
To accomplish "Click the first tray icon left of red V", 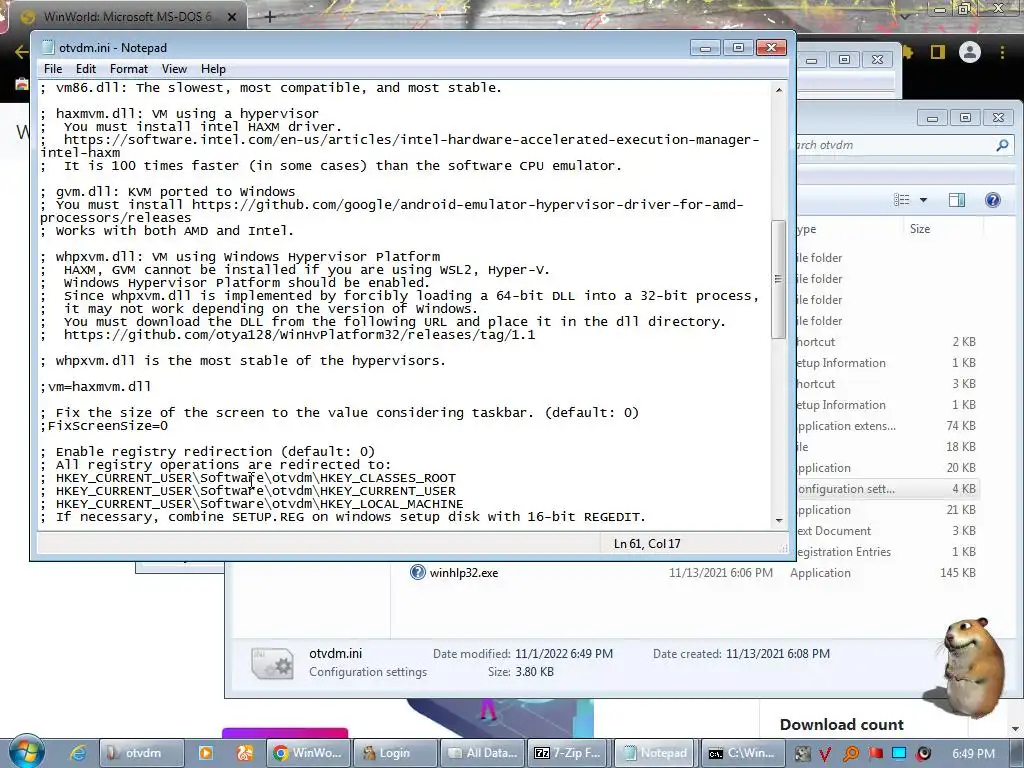I will click(803, 754).
